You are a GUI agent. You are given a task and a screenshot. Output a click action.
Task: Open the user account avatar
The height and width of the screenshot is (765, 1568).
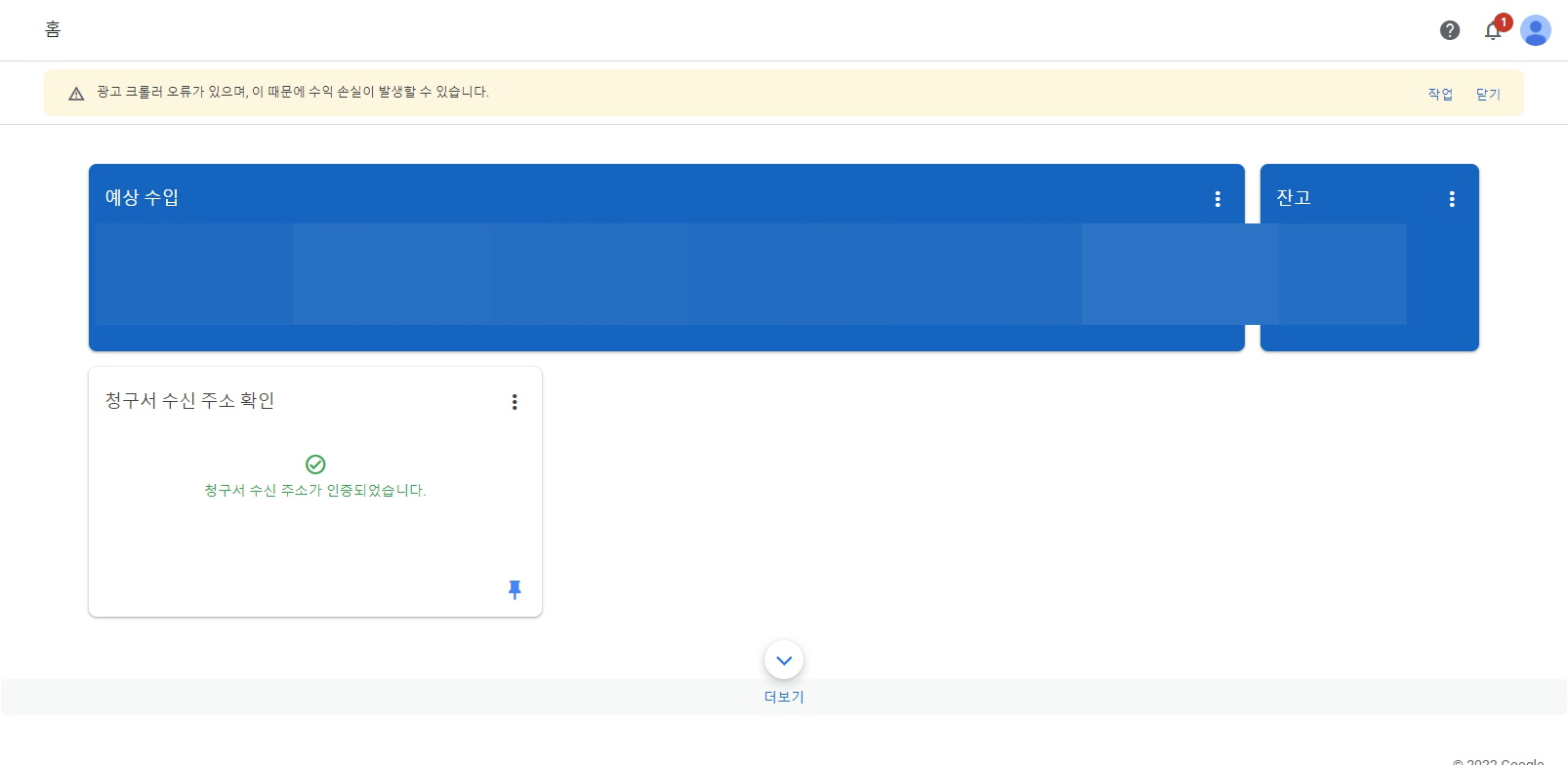tap(1536, 30)
